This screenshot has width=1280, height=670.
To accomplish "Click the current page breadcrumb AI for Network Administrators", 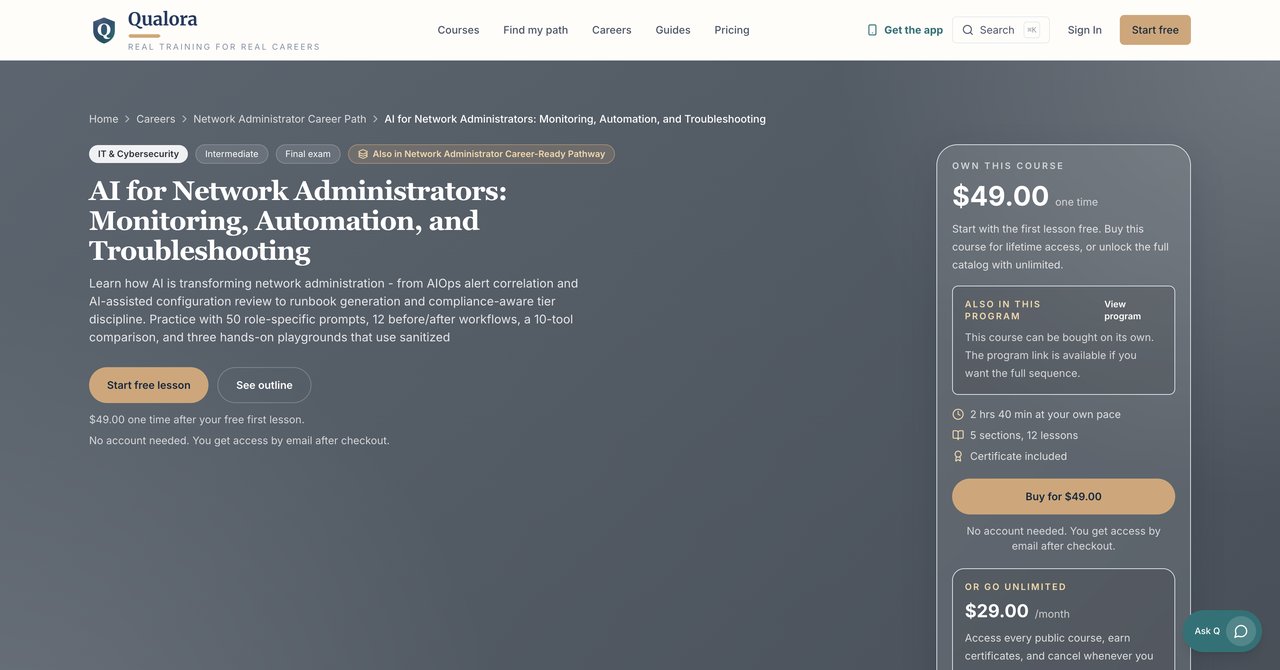I will [575, 119].
